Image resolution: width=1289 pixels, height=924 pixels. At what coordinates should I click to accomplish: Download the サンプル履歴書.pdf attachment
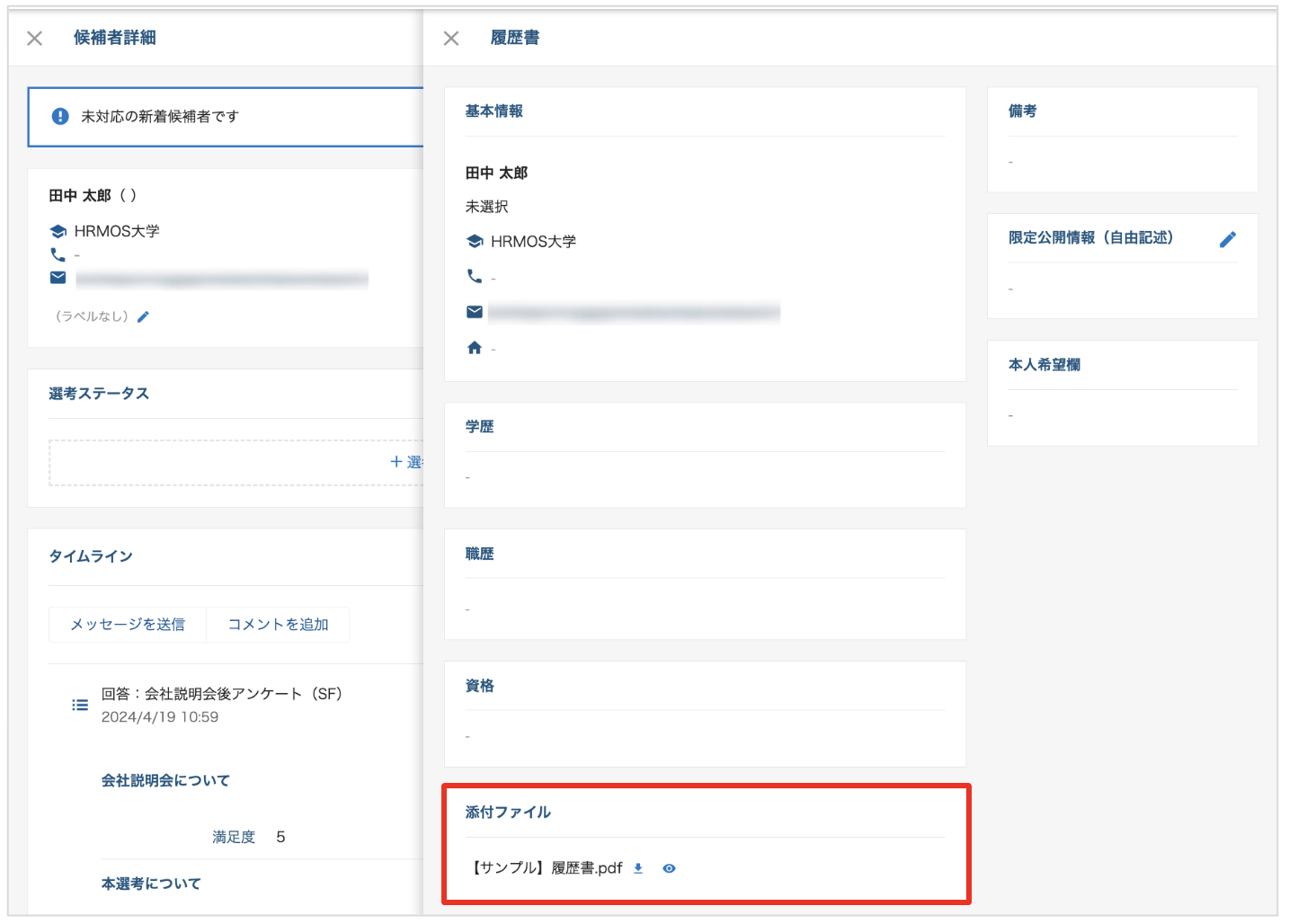[x=638, y=868]
